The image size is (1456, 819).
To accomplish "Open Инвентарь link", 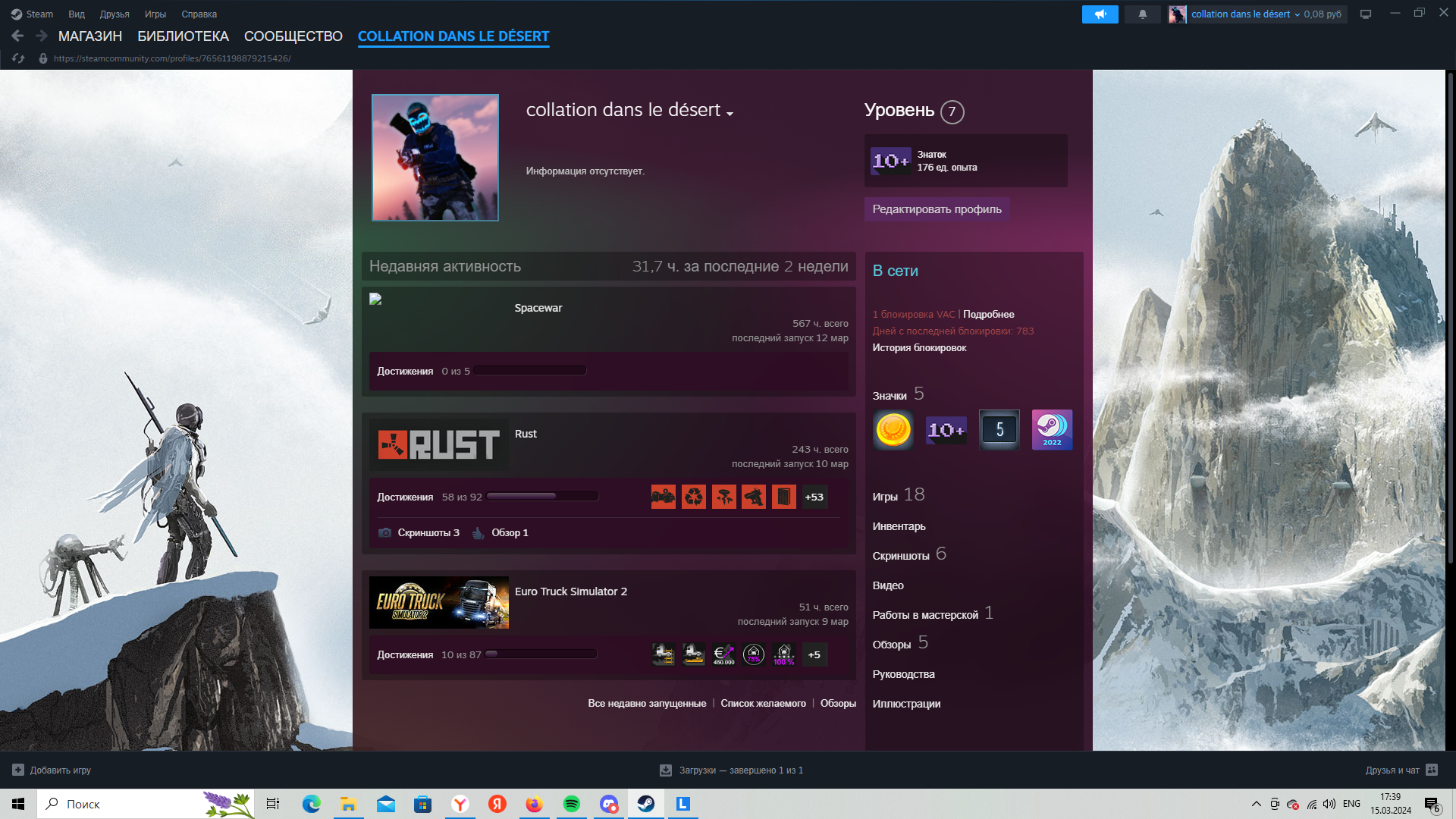I will coord(899,526).
